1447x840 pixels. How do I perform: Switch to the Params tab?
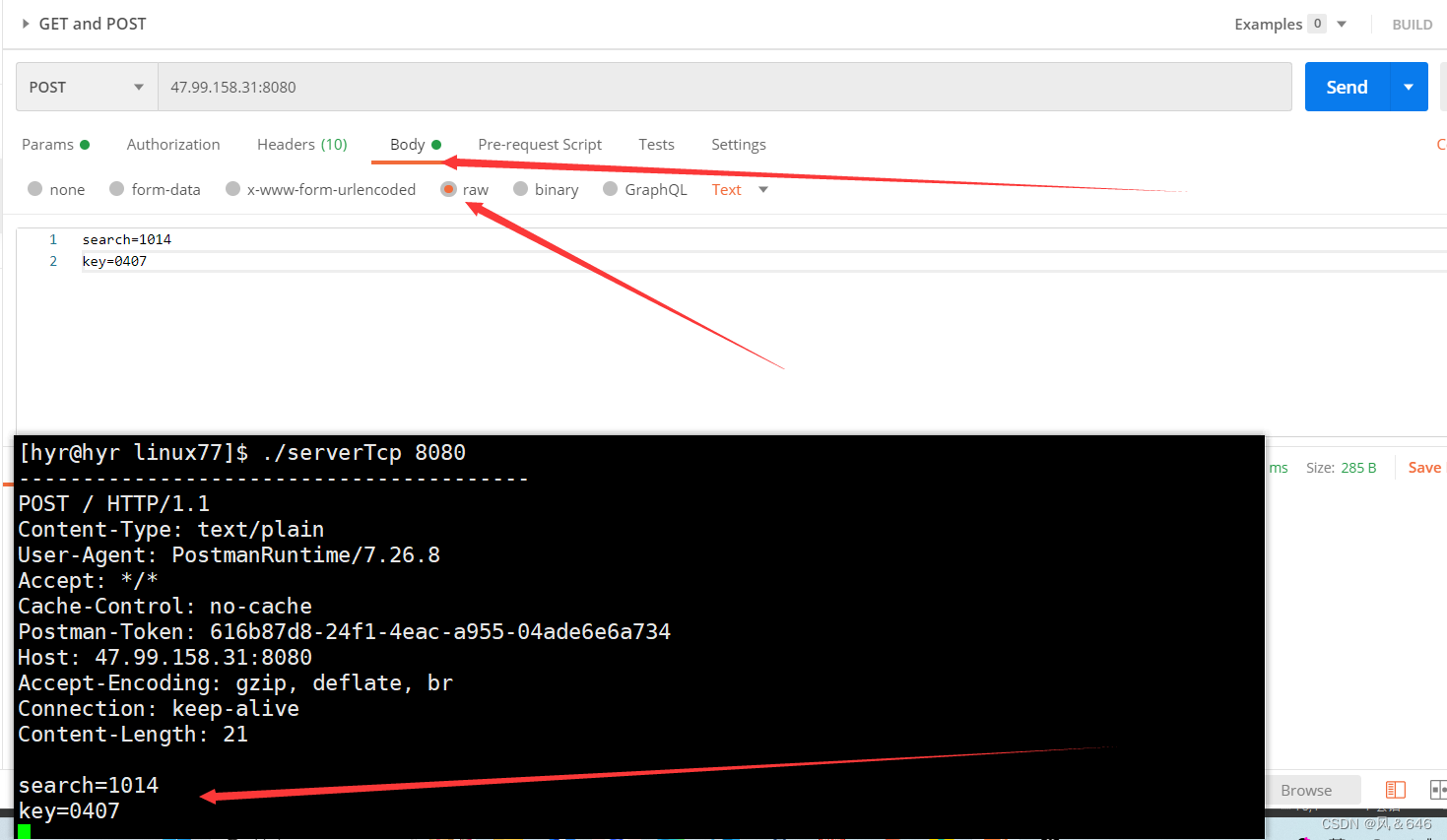pos(55,144)
